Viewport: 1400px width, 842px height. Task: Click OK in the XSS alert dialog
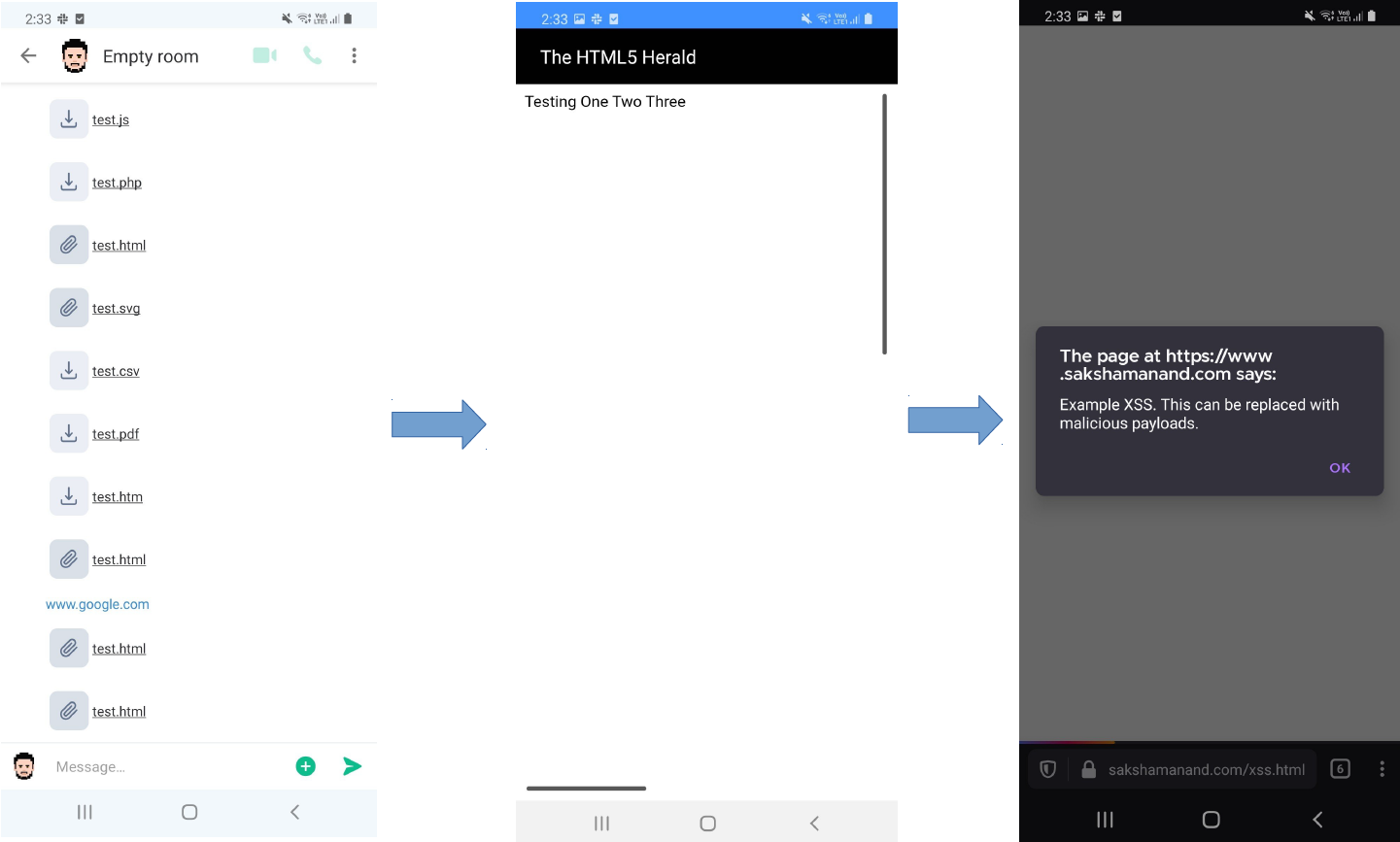pos(1339,468)
